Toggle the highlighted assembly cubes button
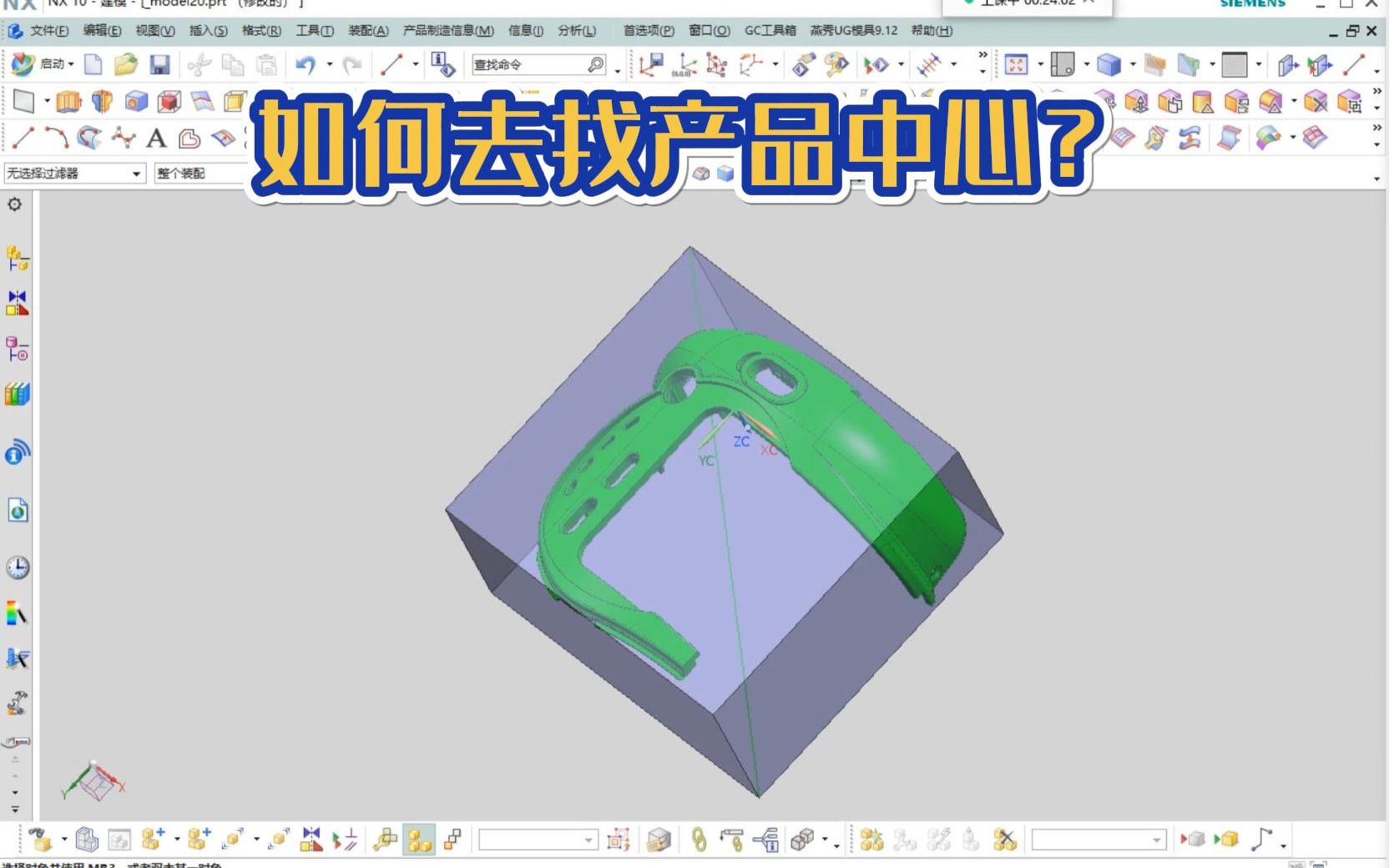 tap(418, 839)
